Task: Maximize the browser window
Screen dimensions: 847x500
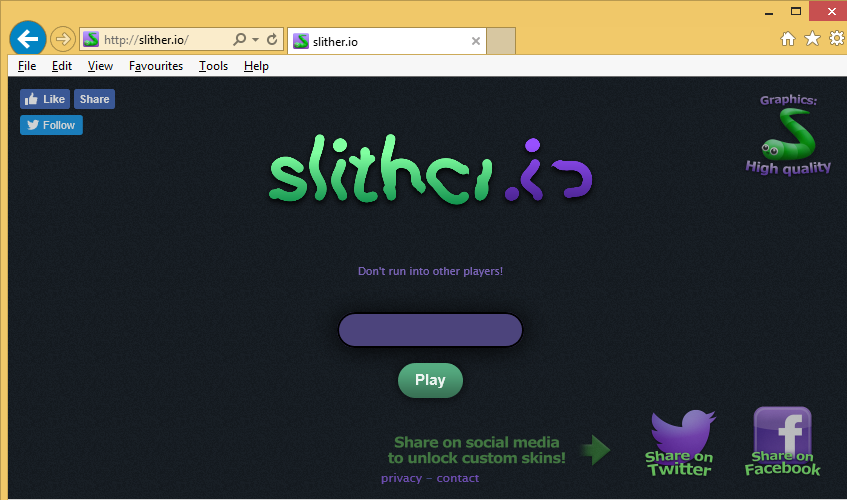Action: (x=796, y=11)
